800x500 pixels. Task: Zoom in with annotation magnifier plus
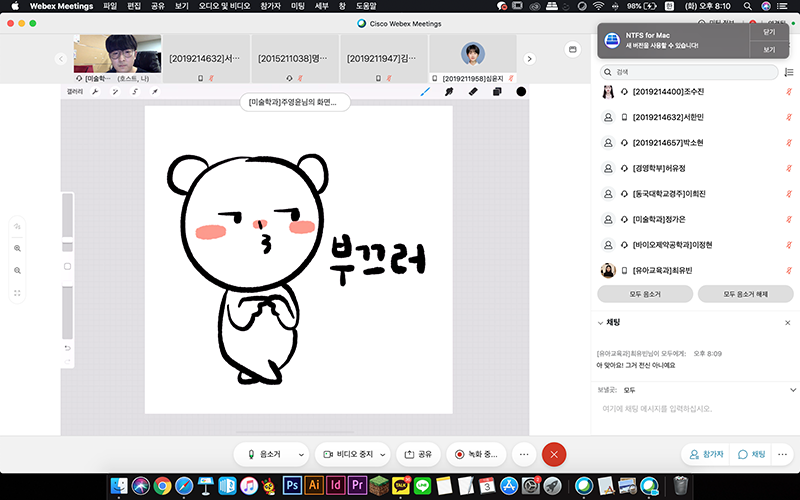point(17,248)
